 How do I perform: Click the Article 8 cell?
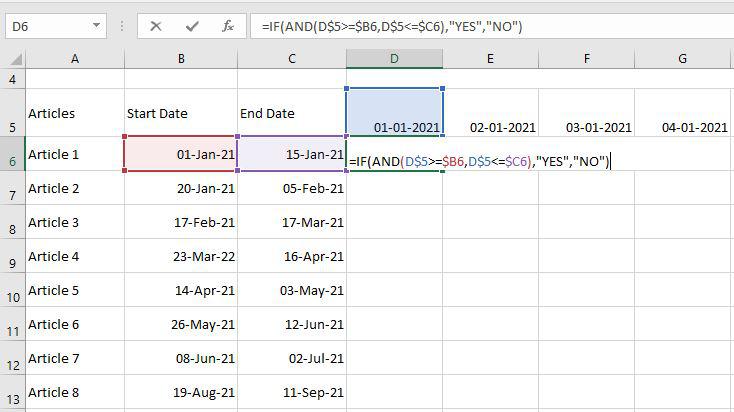coord(75,392)
